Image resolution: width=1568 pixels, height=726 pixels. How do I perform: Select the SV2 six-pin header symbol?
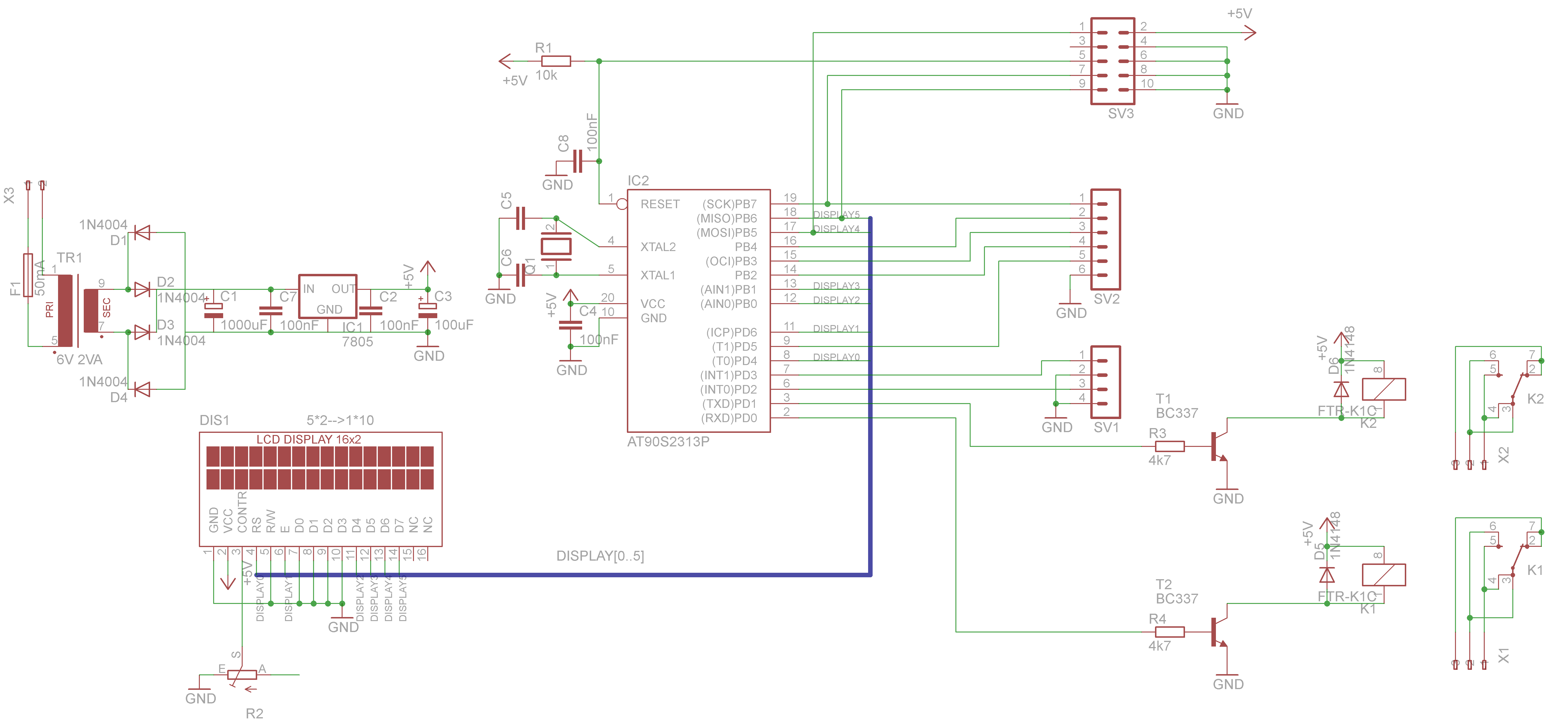tap(1105, 239)
